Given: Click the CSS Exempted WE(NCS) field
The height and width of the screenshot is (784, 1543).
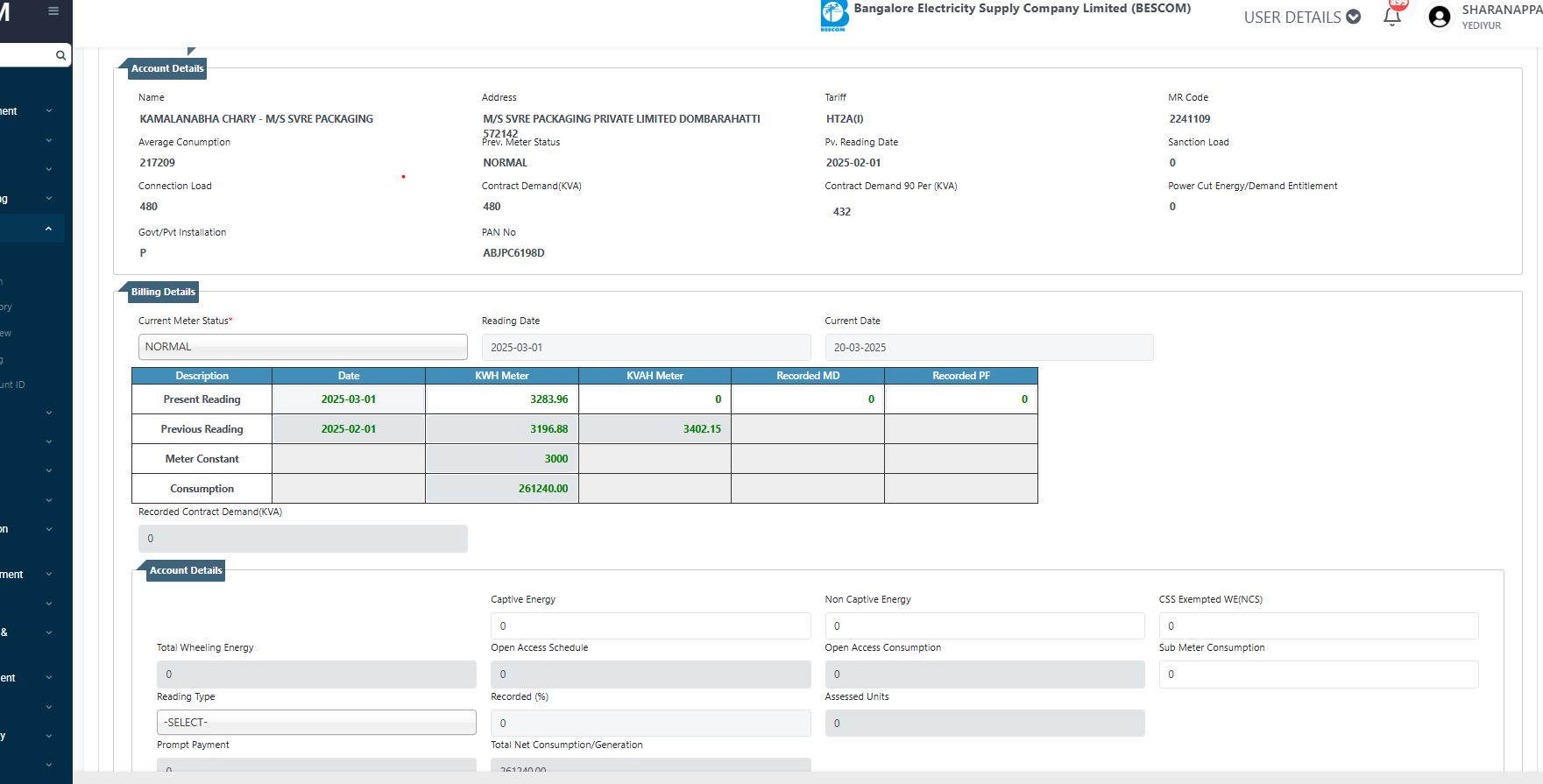Looking at the screenshot, I should coord(1319,626).
